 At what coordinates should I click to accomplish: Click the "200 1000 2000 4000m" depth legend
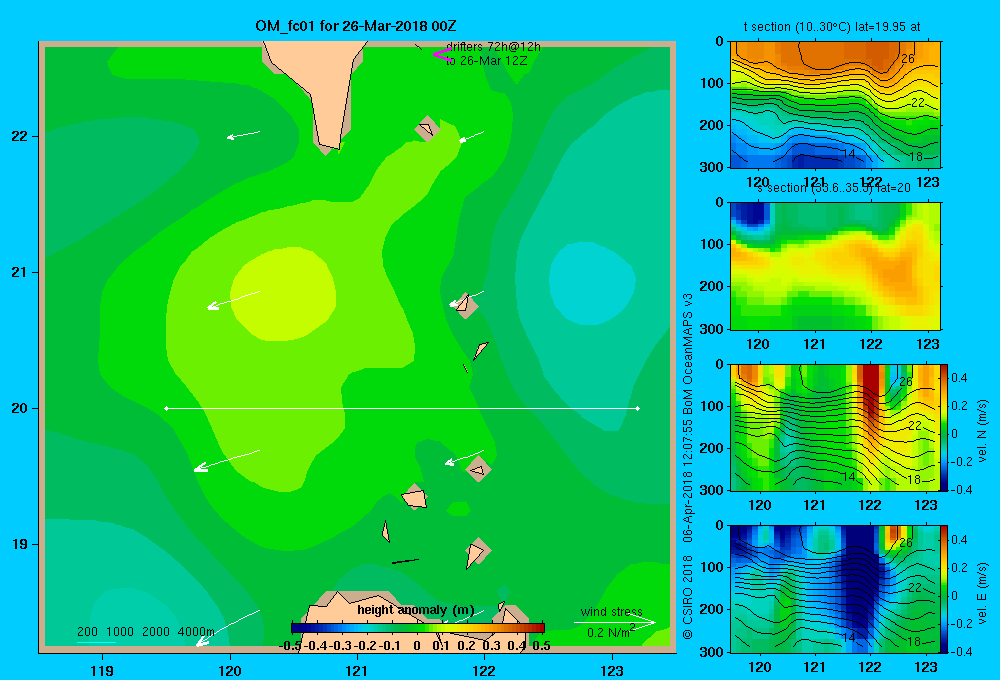[145, 632]
